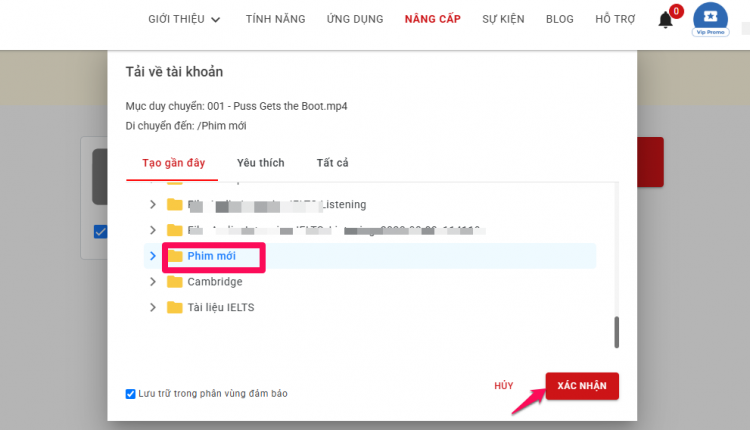The width and height of the screenshot is (750, 430).
Task: Open the BLOG page
Action: [560, 19]
